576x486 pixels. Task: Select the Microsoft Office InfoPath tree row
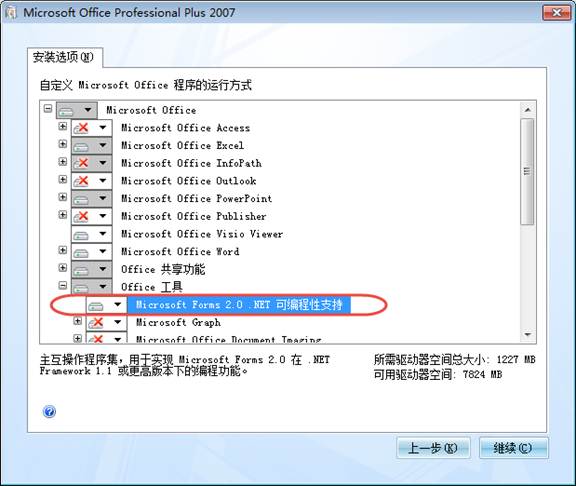191,163
